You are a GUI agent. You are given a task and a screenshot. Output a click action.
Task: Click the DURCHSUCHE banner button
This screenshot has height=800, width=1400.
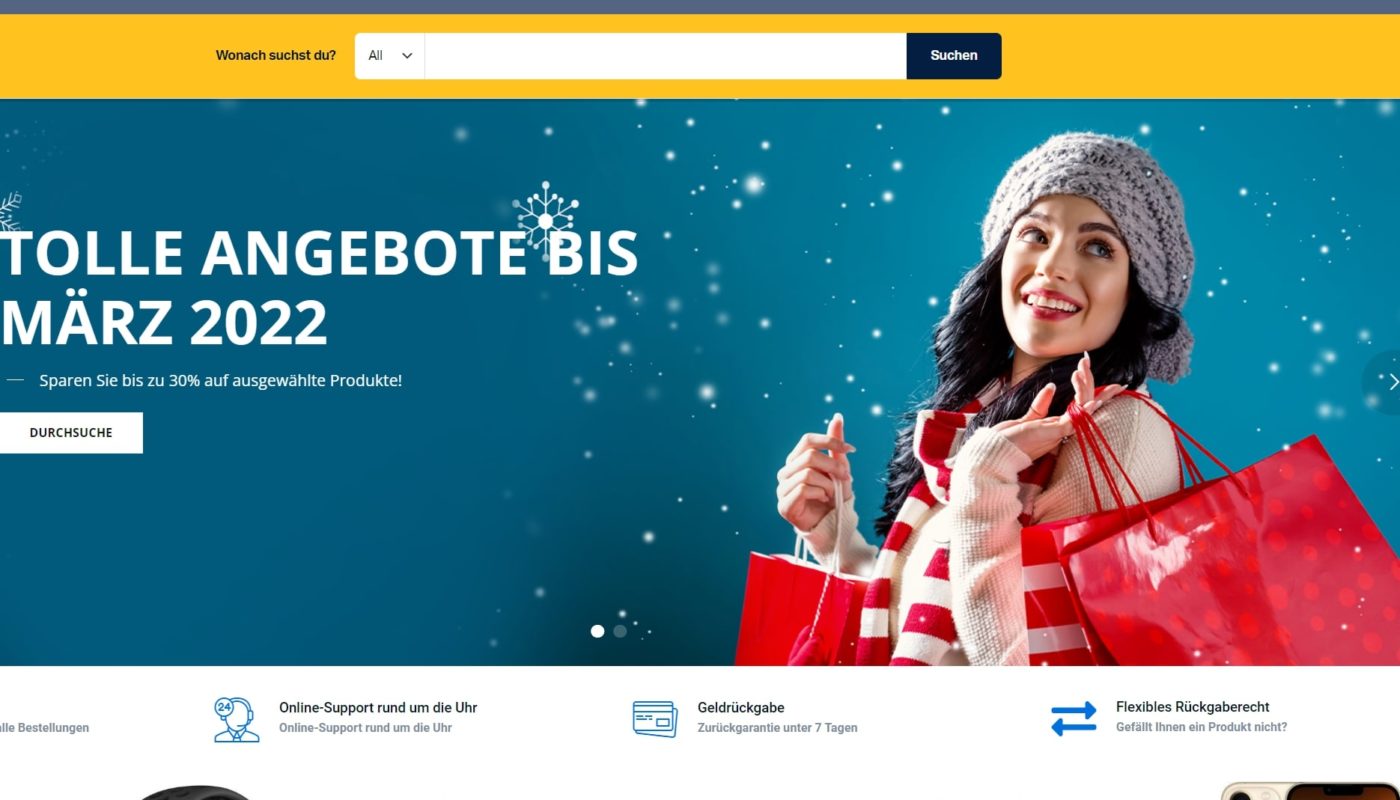[71, 433]
